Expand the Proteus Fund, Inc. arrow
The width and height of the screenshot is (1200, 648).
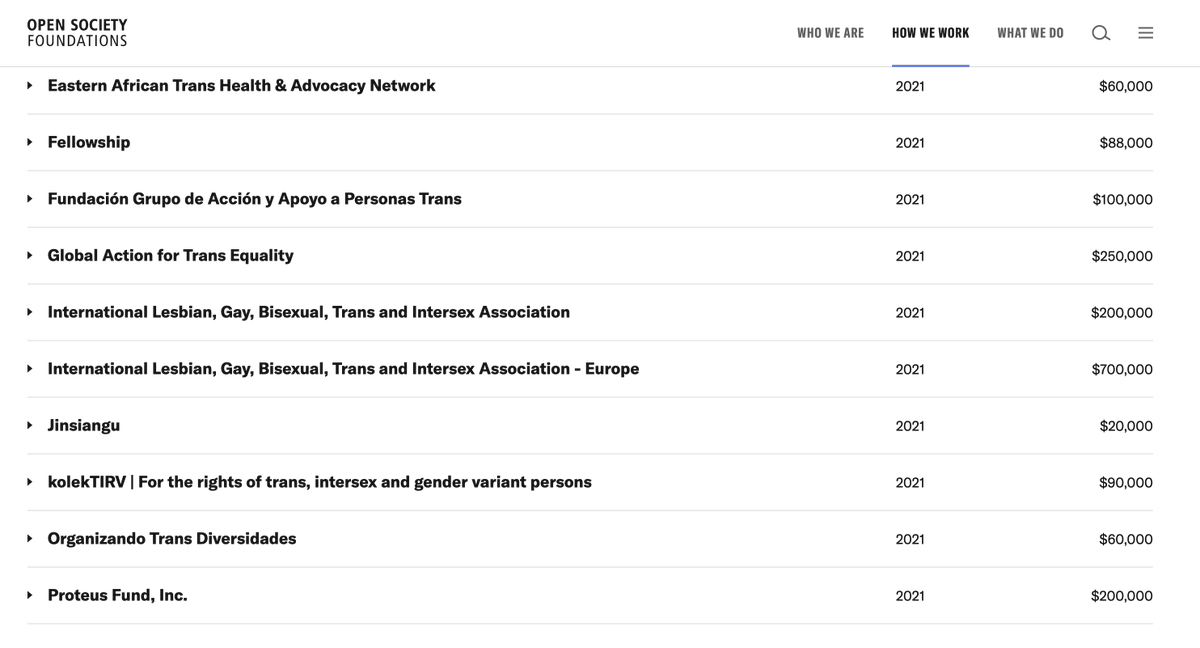pyautogui.click(x=30, y=595)
